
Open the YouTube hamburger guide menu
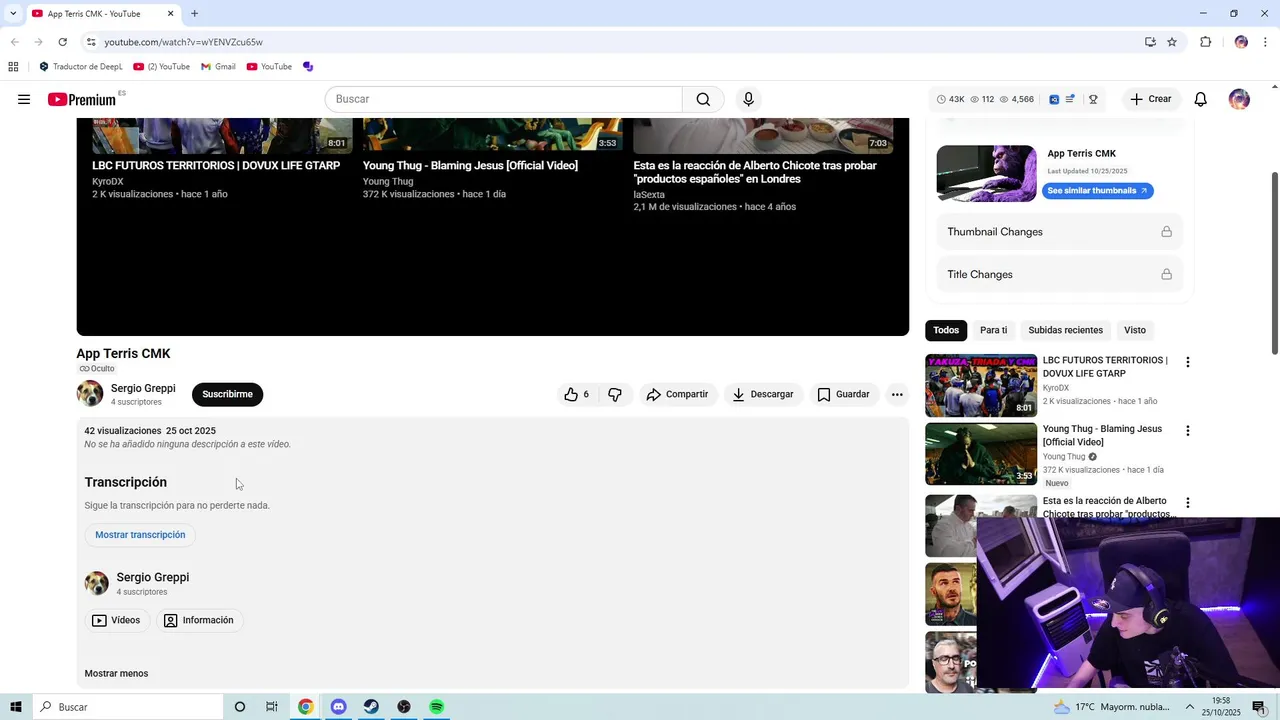(24, 99)
